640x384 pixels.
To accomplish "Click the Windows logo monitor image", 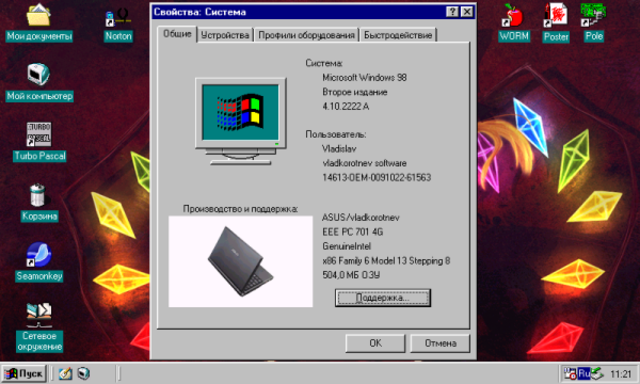I will (240, 122).
